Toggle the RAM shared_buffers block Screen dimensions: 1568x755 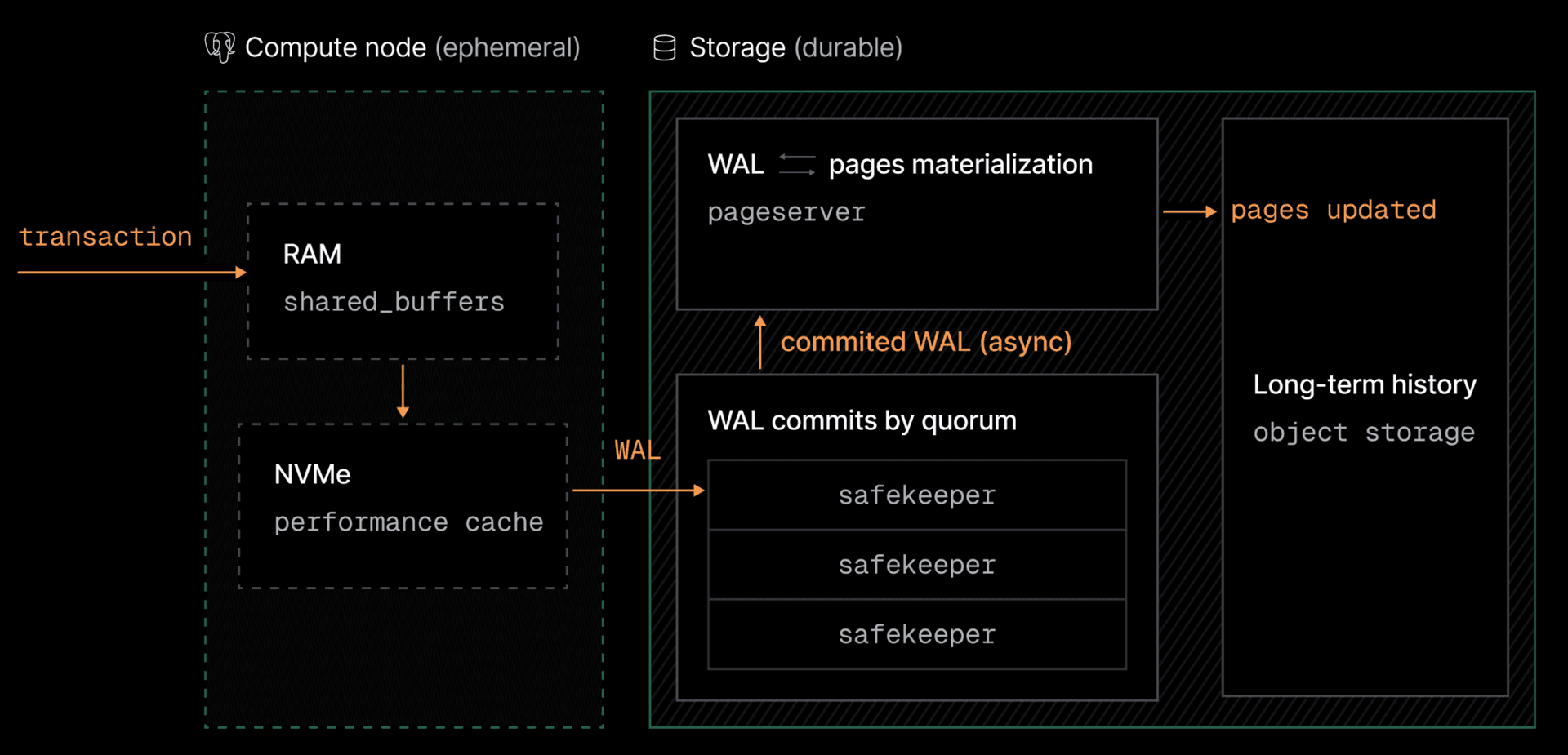402,280
